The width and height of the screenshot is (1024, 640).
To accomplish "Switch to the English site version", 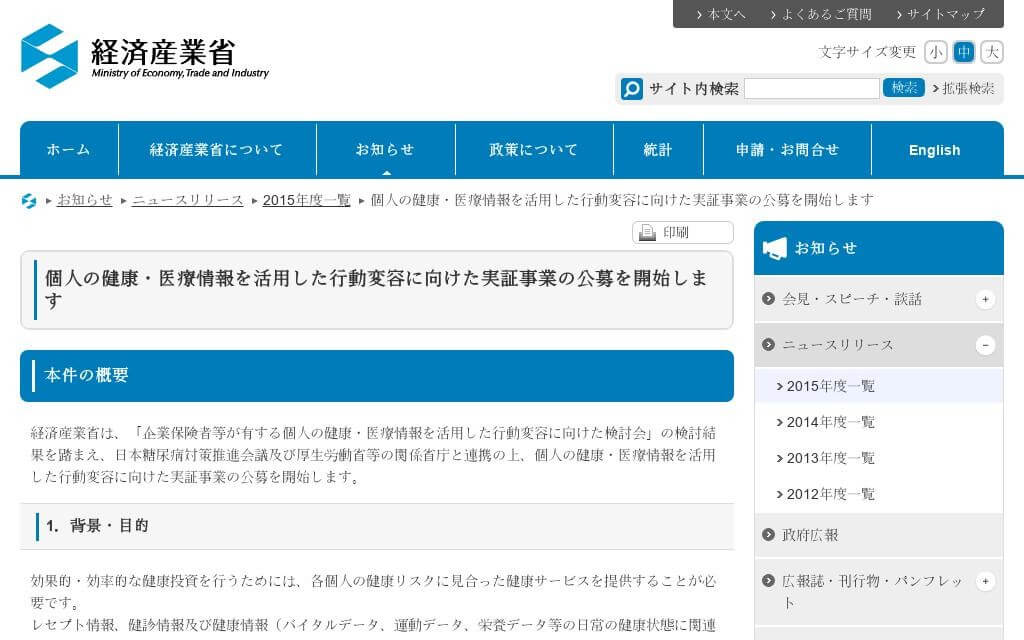I will click(x=934, y=150).
